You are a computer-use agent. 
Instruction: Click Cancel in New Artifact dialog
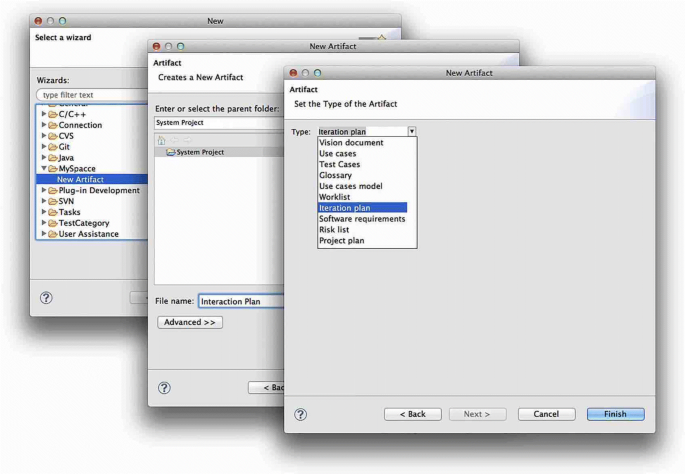[x=546, y=414]
